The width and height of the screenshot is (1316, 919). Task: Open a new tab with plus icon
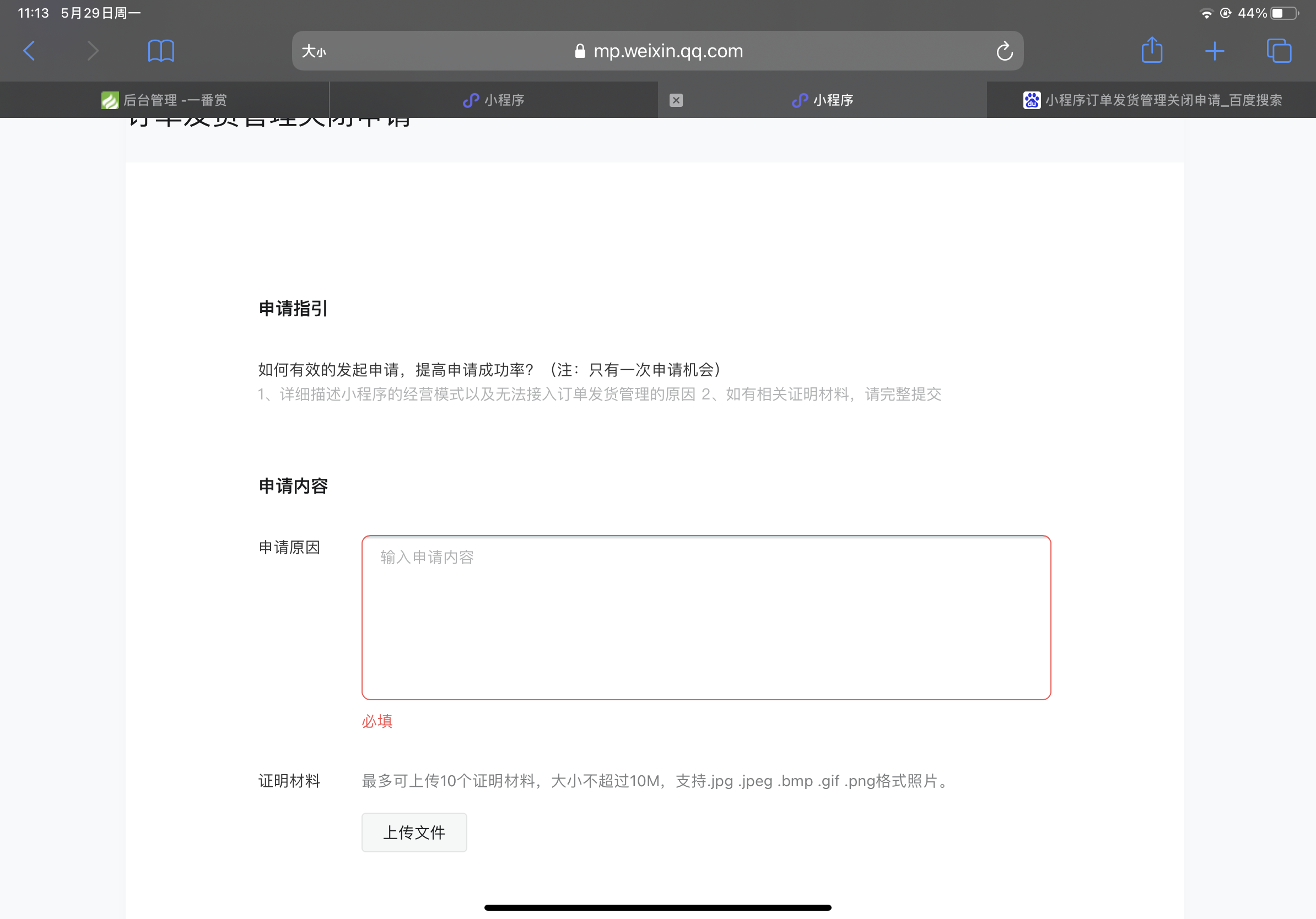[1215, 51]
